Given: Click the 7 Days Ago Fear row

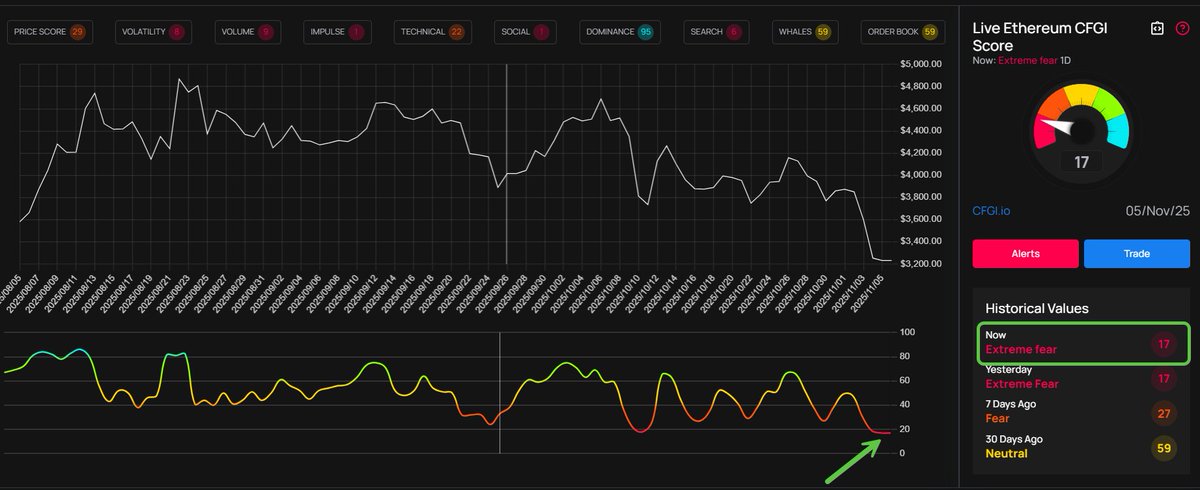Looking at the screenshot, I should (x=1082, y=413).
